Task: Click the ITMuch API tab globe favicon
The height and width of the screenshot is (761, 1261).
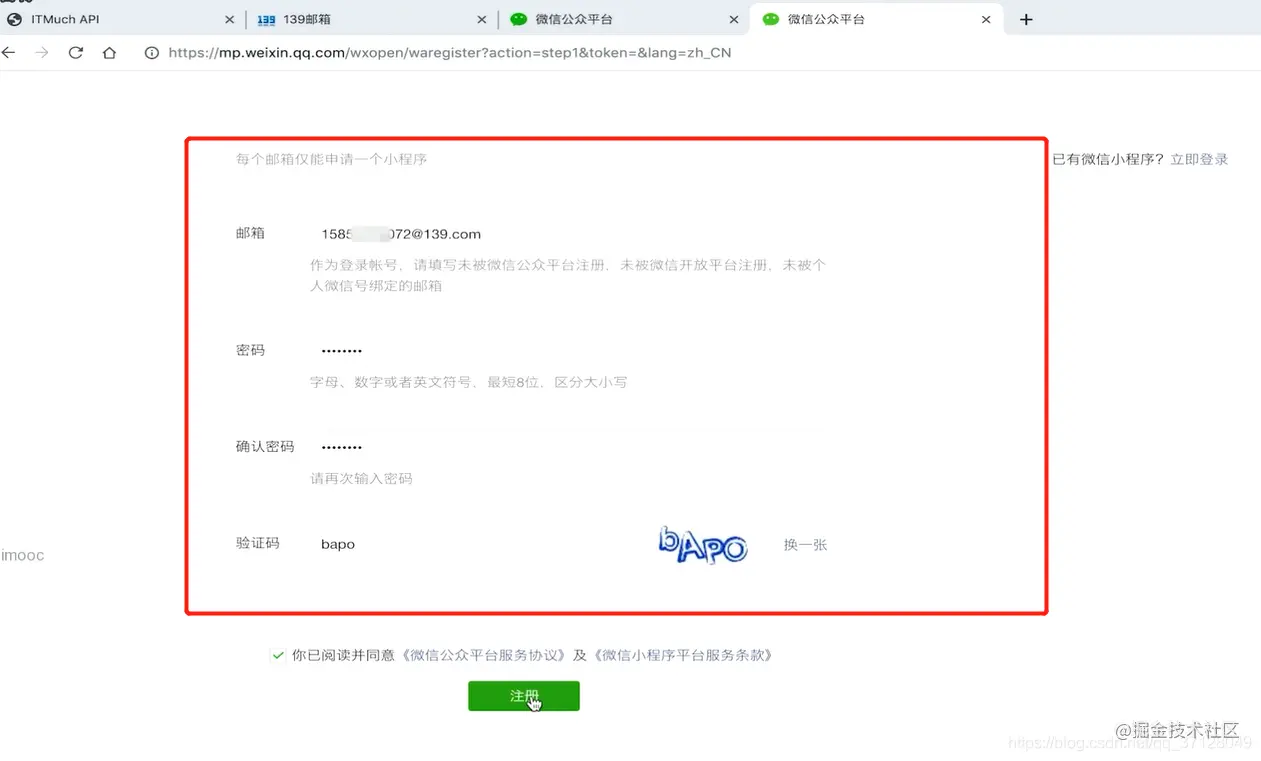Action: (x=14, y=19)
